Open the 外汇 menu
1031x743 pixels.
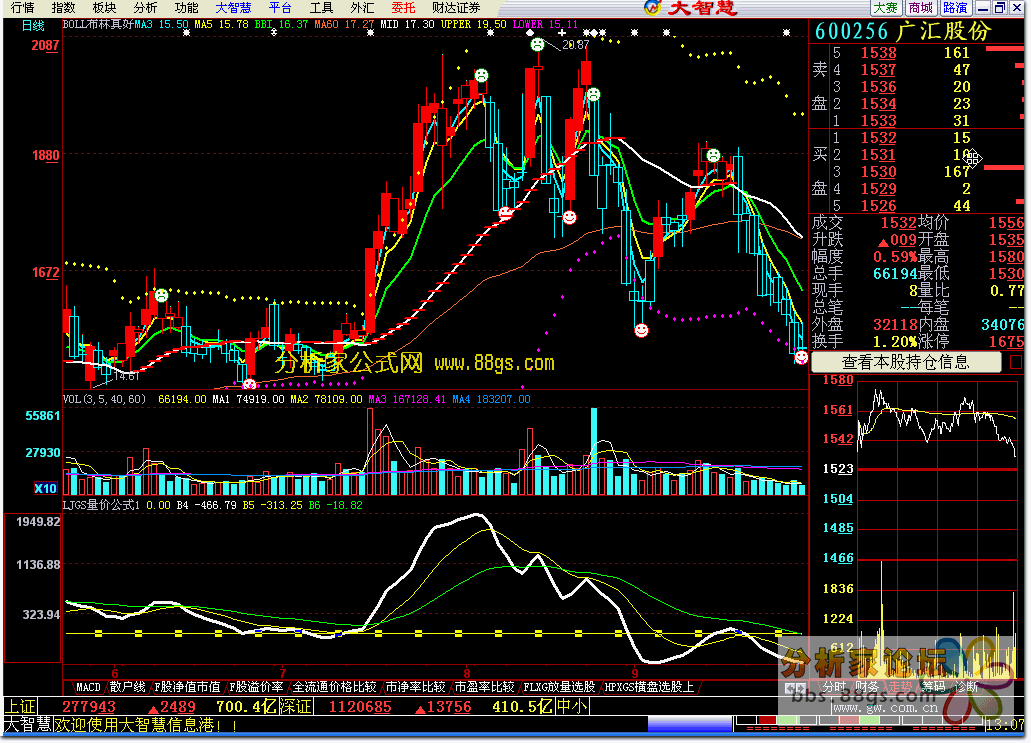point(362,8)
